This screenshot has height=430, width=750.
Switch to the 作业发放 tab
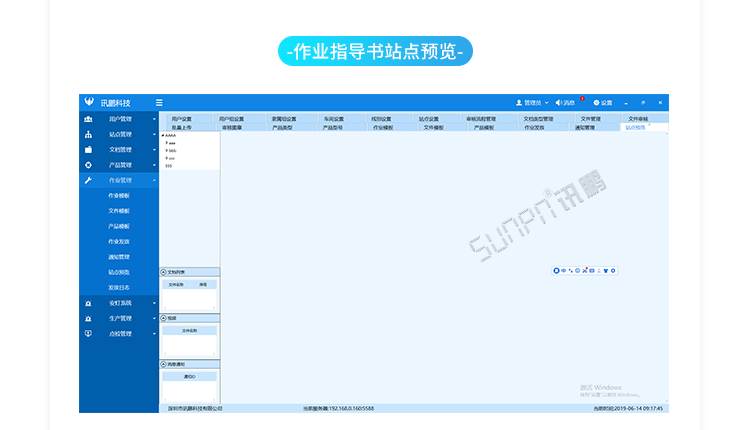pos(542,128)
